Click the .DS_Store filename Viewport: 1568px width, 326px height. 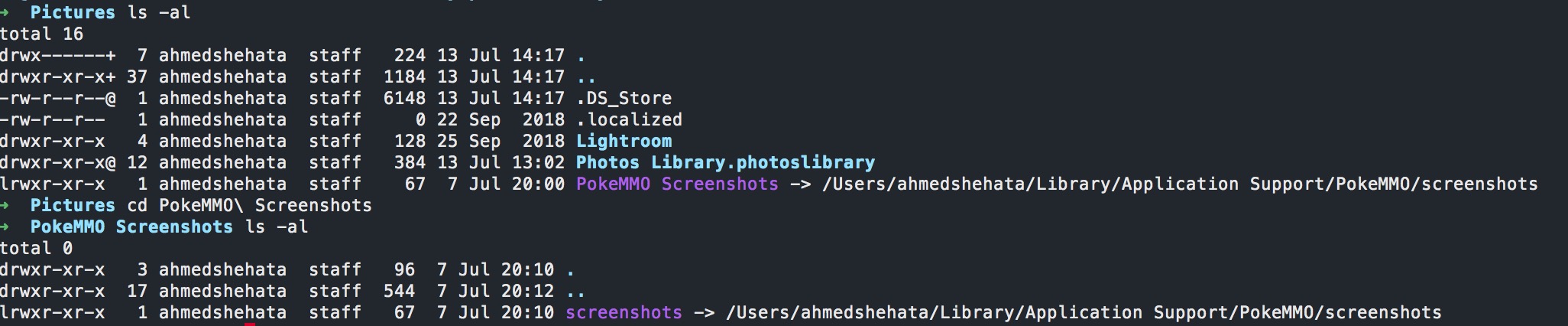(x=624, y=98)
